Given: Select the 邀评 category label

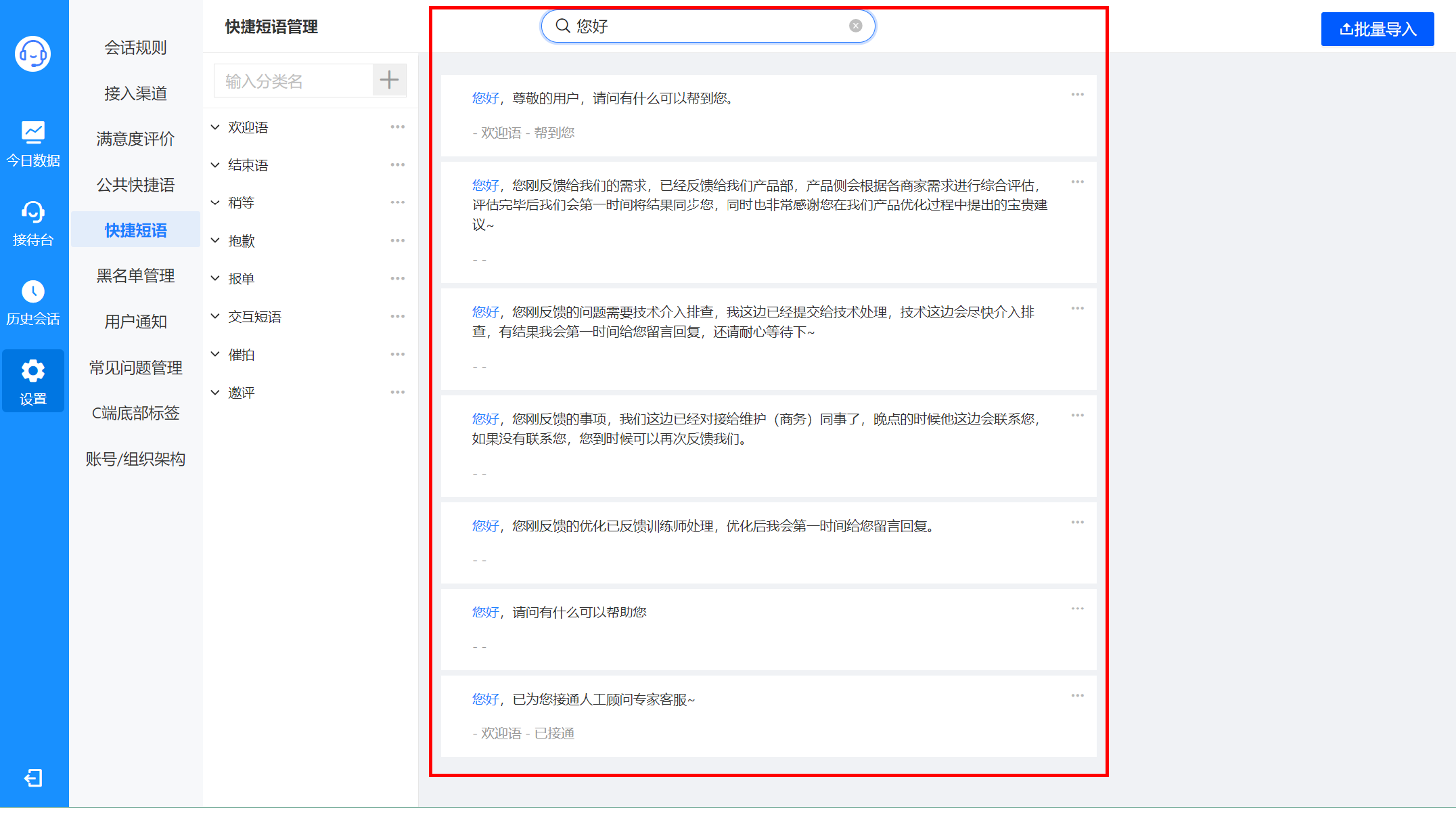Looking at the screenshot, I should click(242, 393).
